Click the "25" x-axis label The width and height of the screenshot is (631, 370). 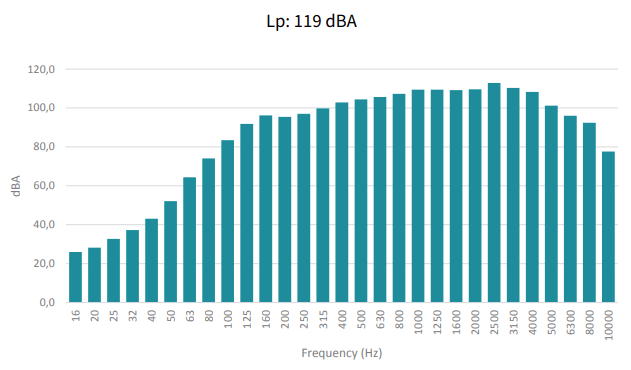pos(113,316)
